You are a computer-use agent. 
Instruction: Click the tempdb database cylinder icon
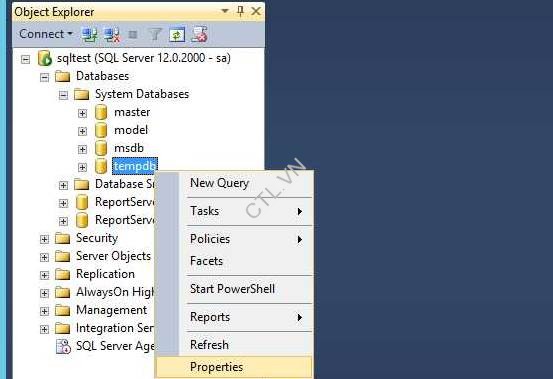coord(101,166)
